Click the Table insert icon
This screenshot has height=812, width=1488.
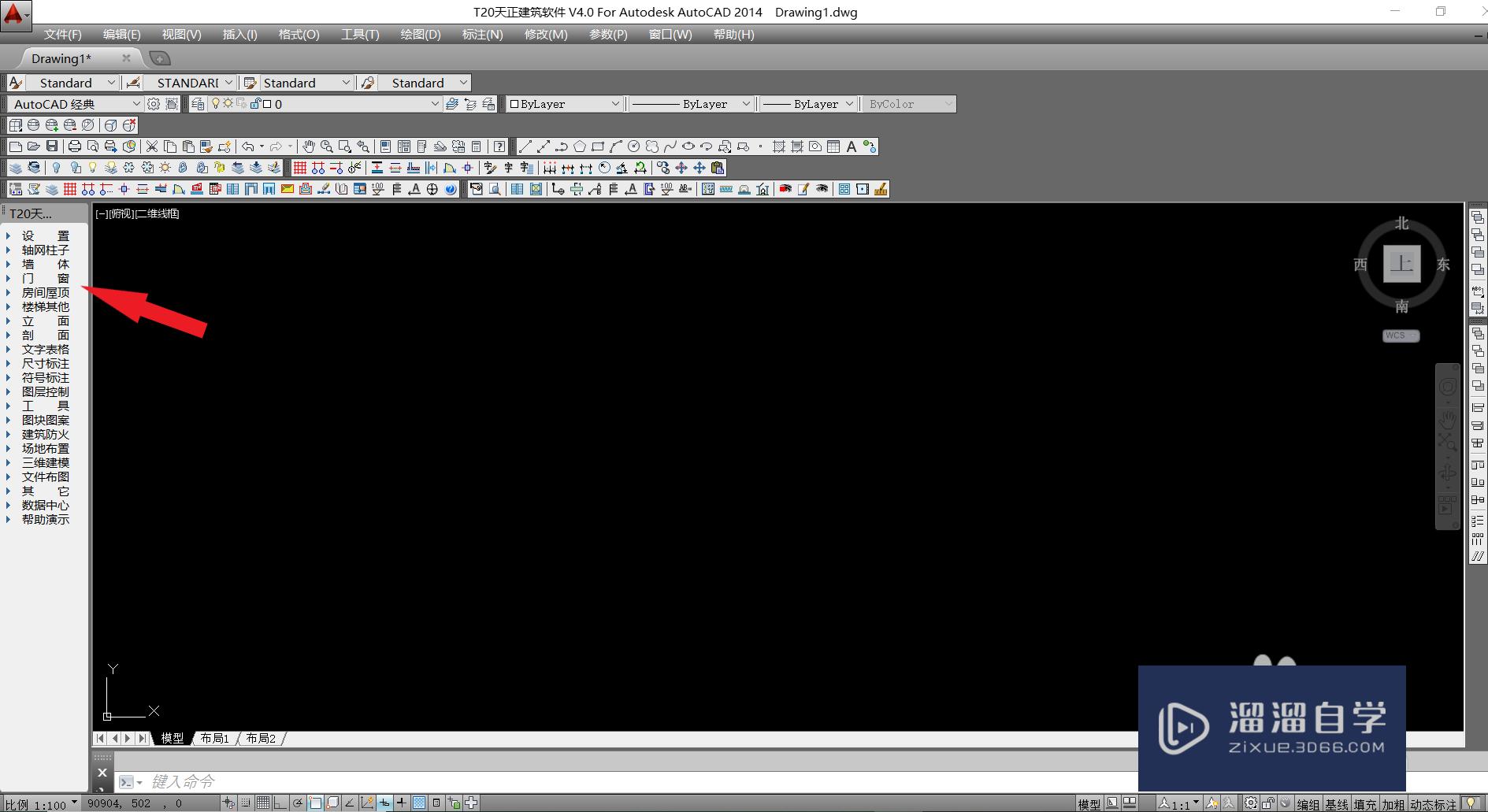point(833,146)
